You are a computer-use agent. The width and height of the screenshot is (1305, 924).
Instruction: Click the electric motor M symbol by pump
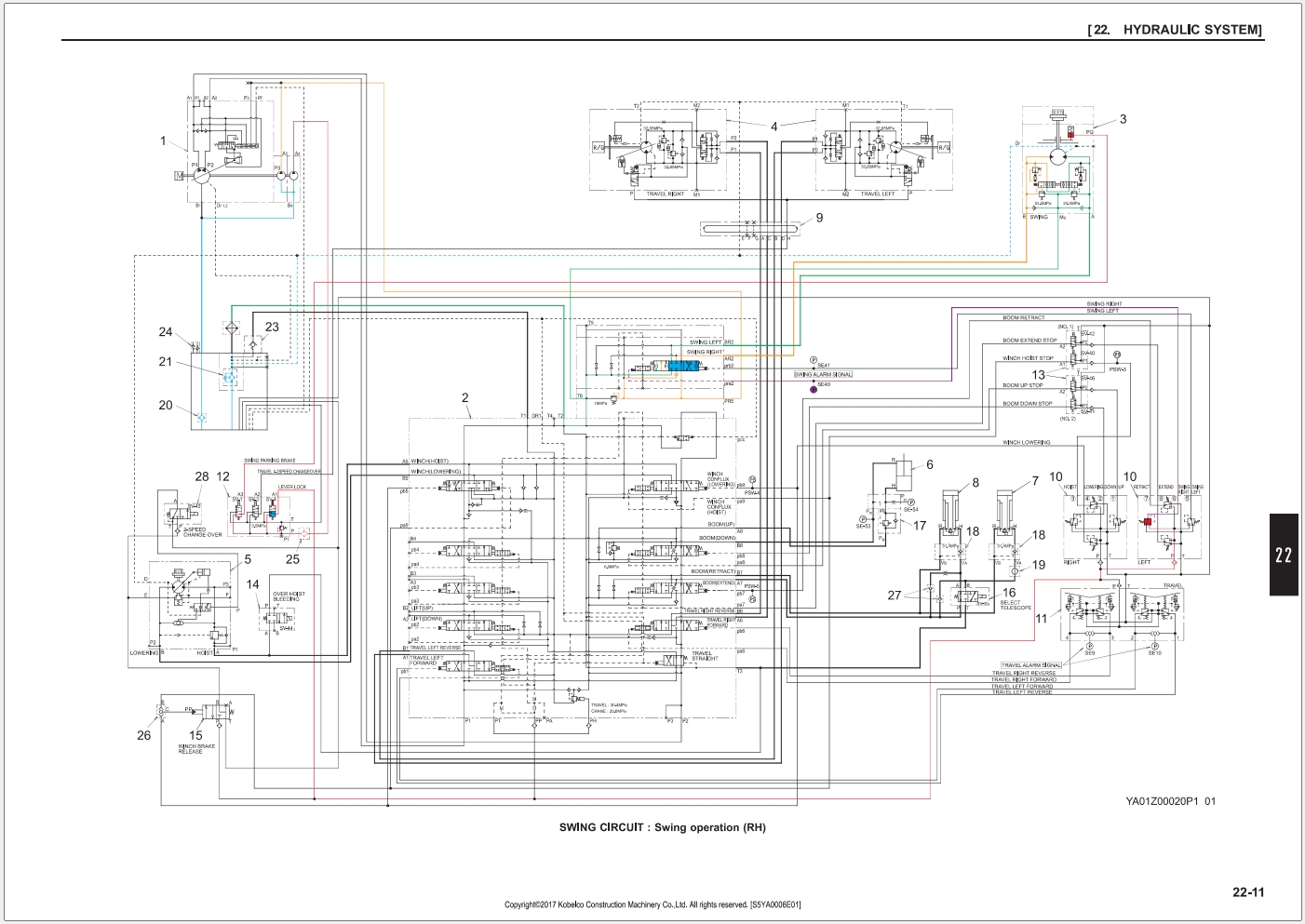click(180, 175)
